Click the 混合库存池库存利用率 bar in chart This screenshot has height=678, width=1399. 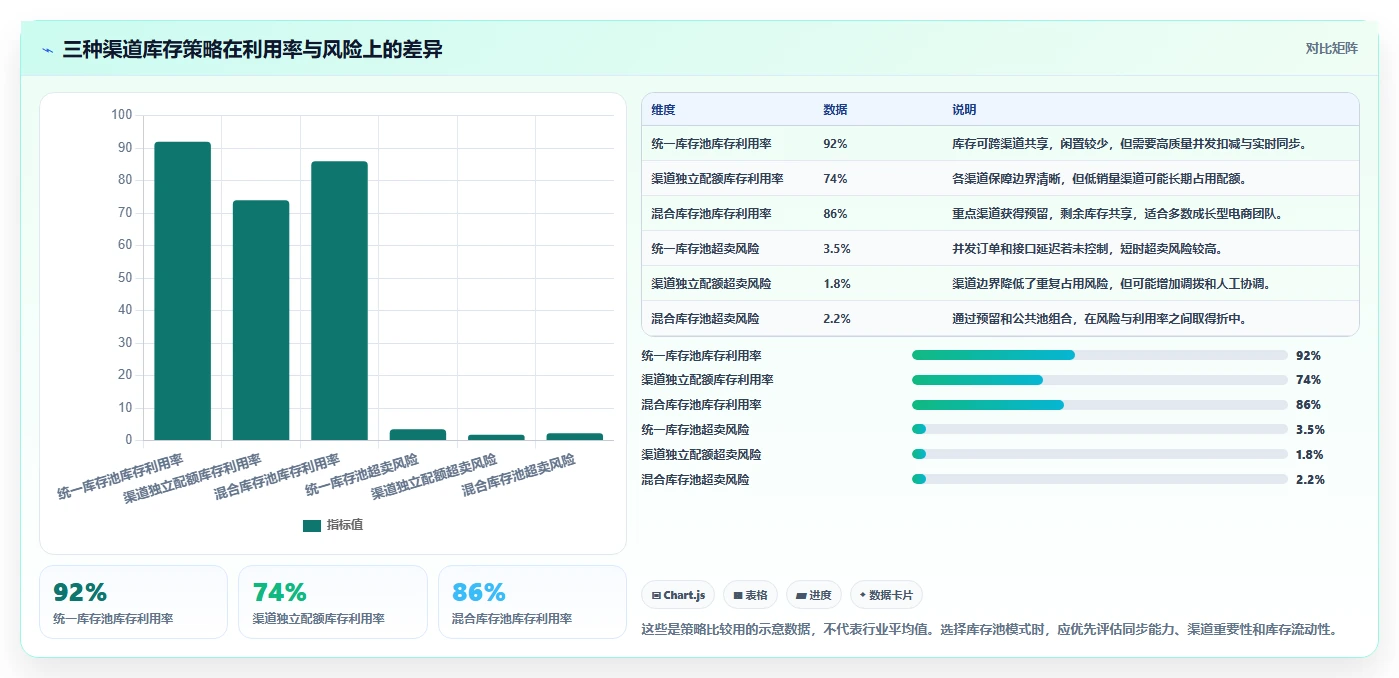point(339,300)
